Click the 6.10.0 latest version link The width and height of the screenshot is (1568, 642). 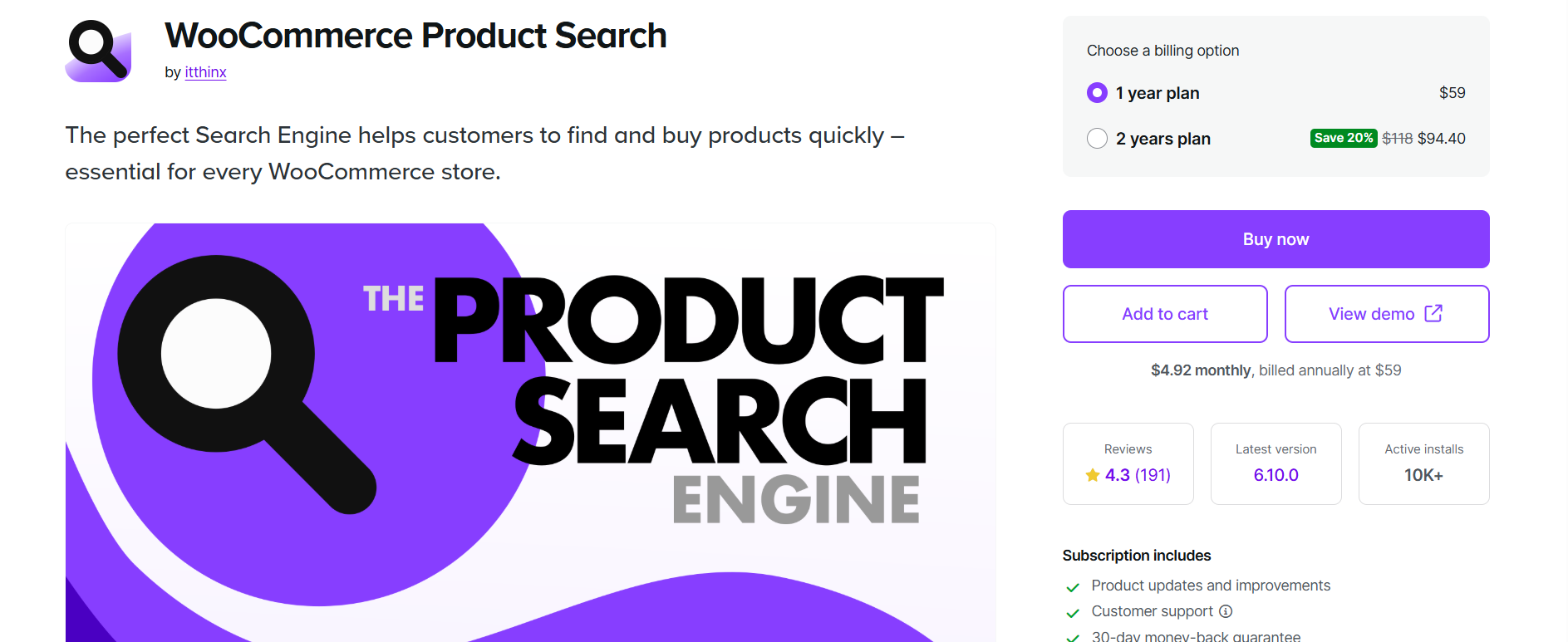pyautogui.click(x=1276, y=475)
